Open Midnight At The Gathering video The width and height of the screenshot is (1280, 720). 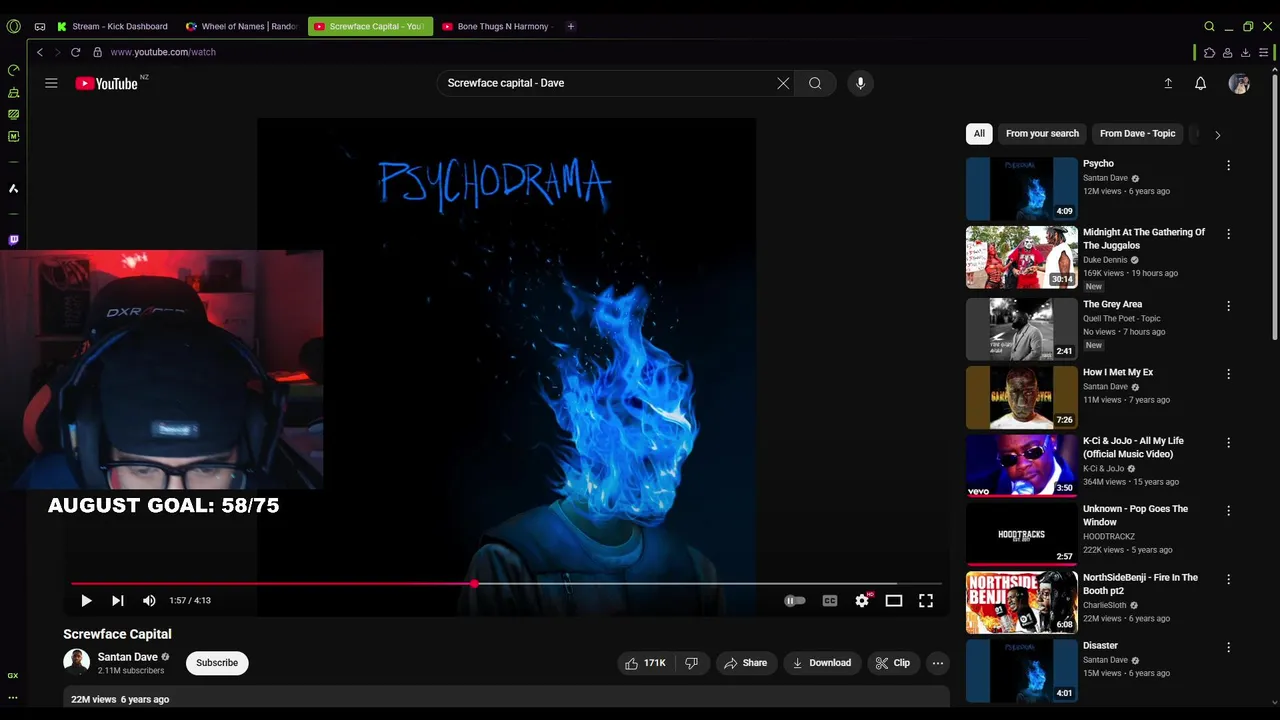tap(1021, 257)
